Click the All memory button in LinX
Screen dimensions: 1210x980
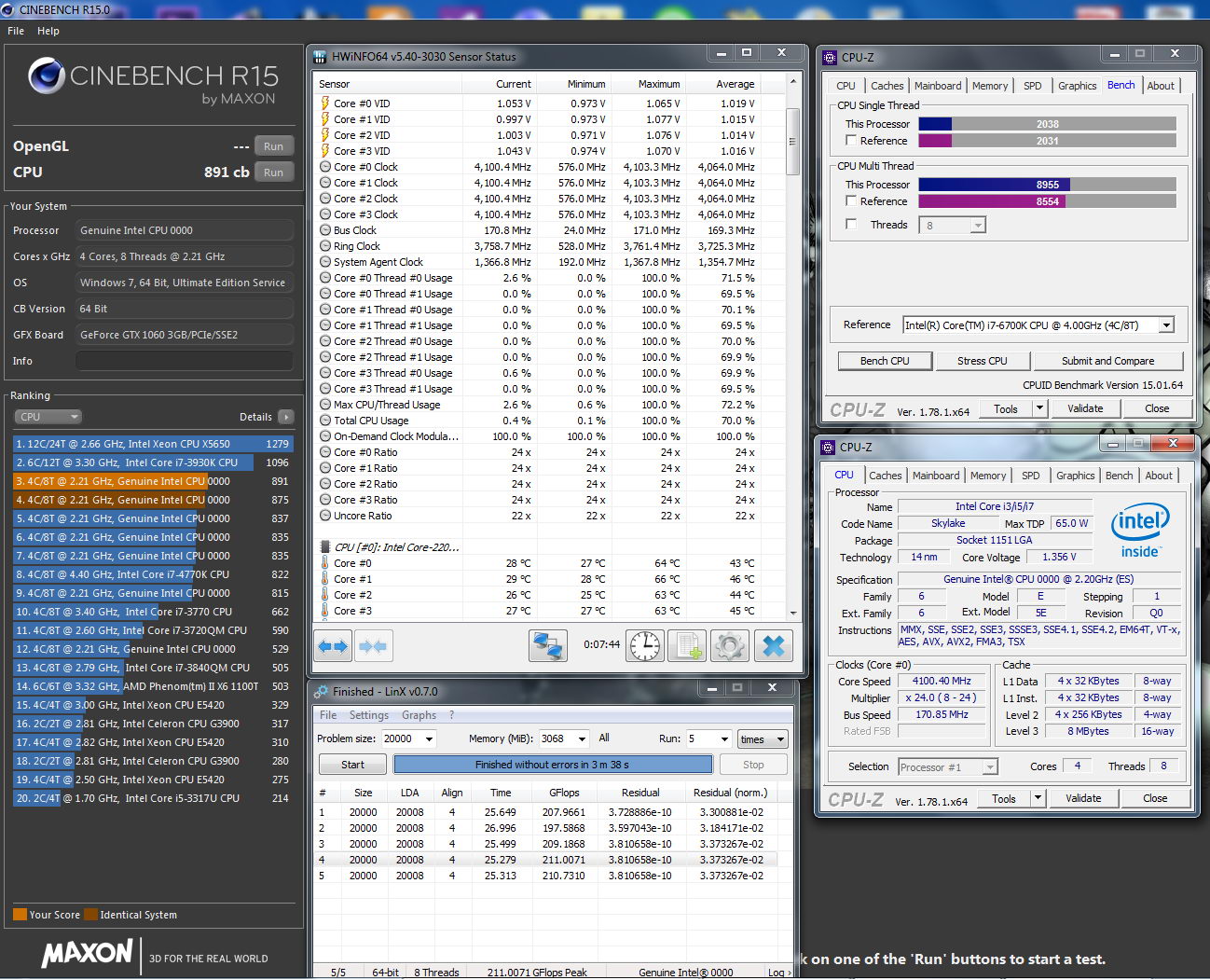(x=604, y=738)
